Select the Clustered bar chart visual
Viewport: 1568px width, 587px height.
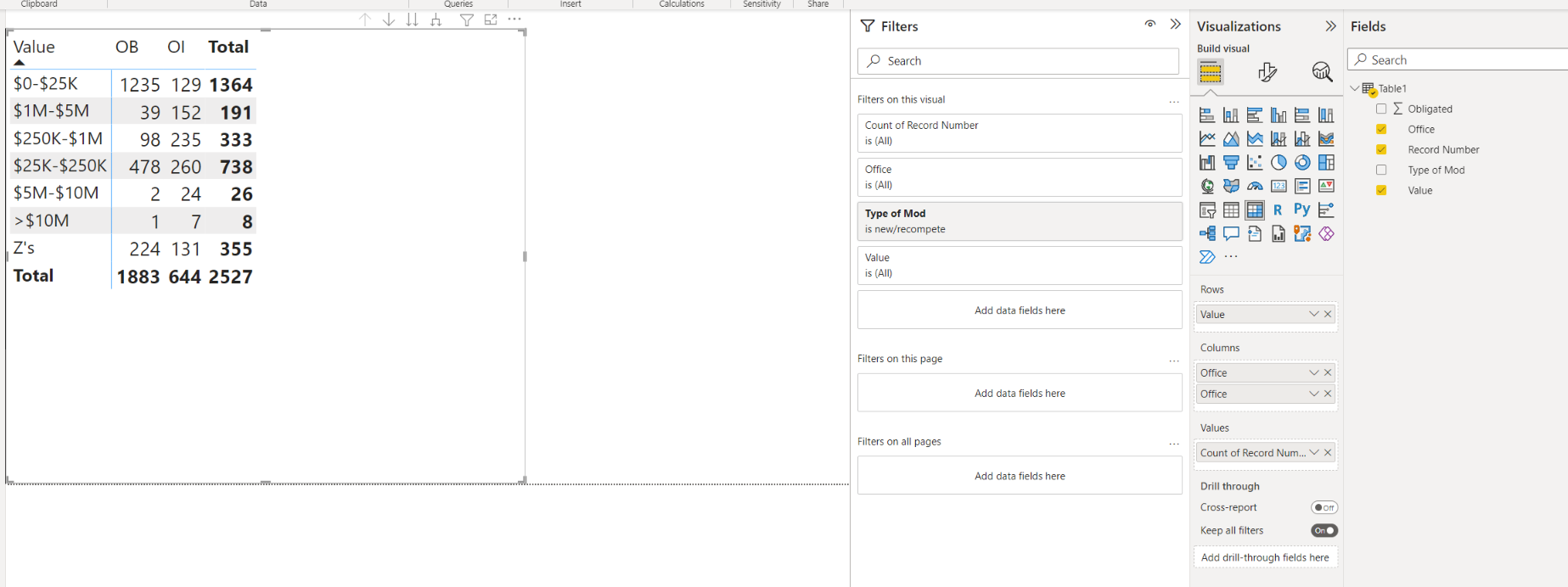(x=1255, y=115)
